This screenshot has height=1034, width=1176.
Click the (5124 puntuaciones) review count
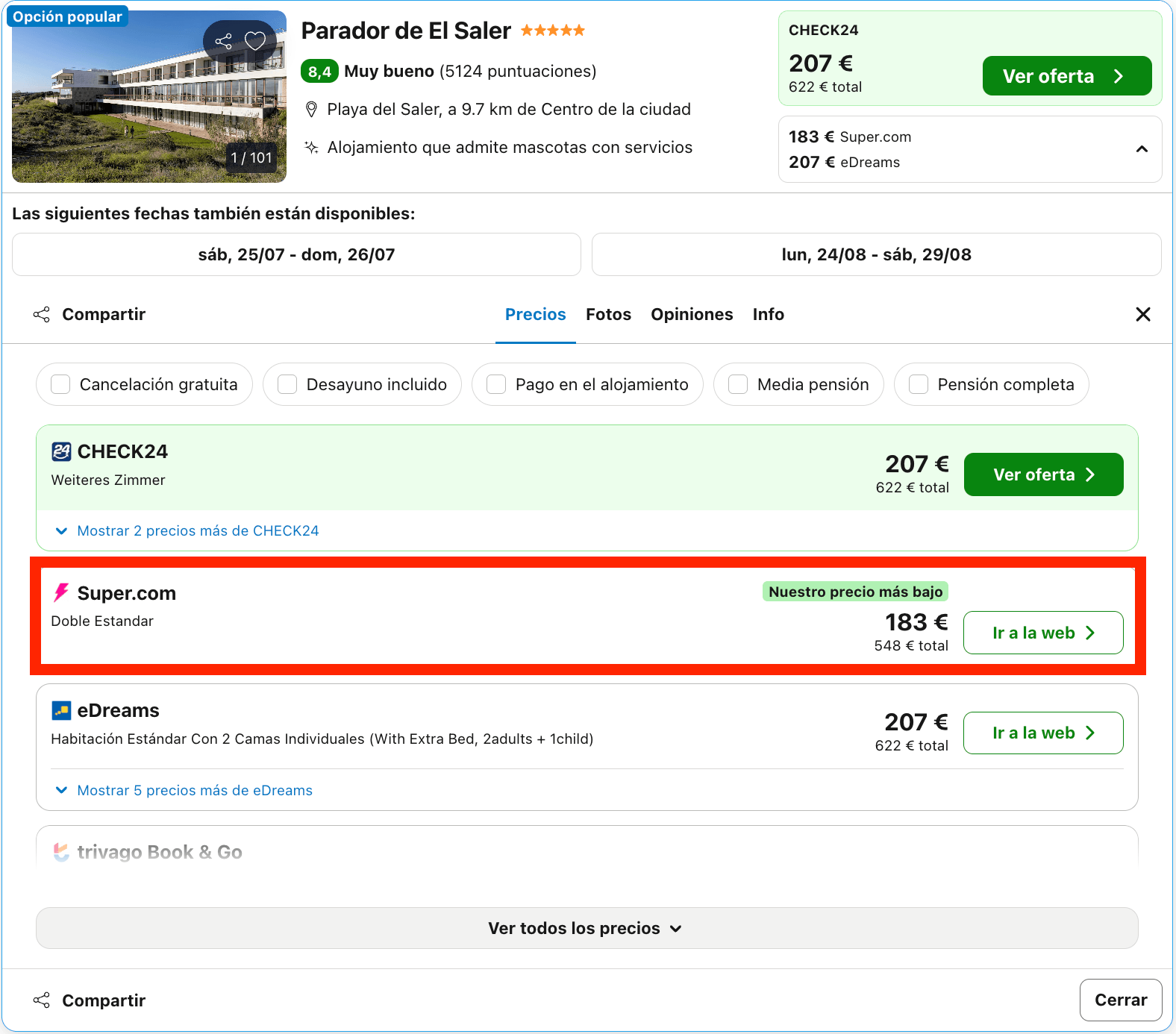coord(518,72)
